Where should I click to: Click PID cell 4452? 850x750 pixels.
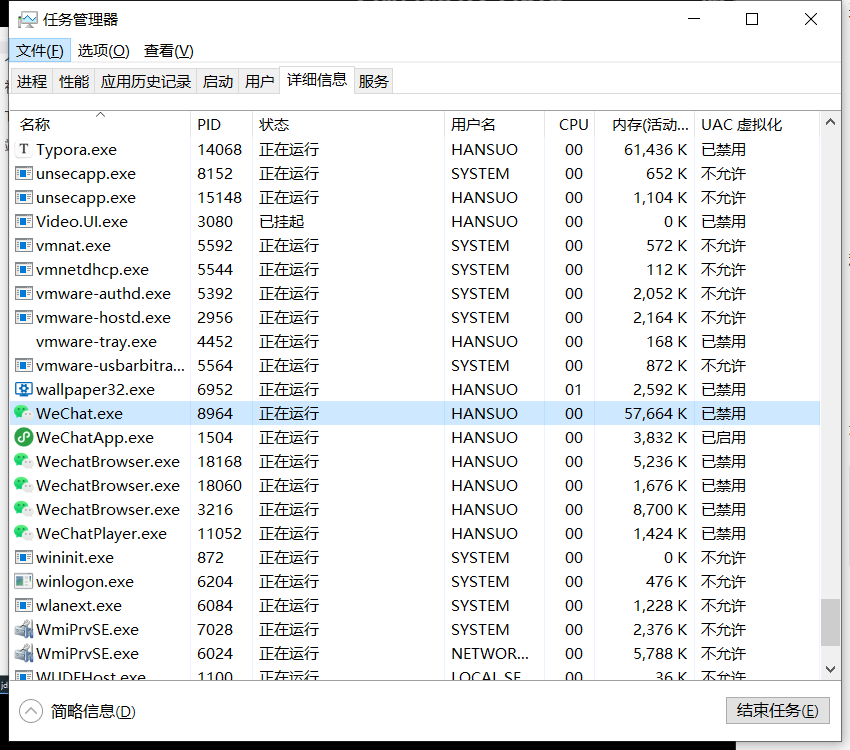[x=215, y=341]
